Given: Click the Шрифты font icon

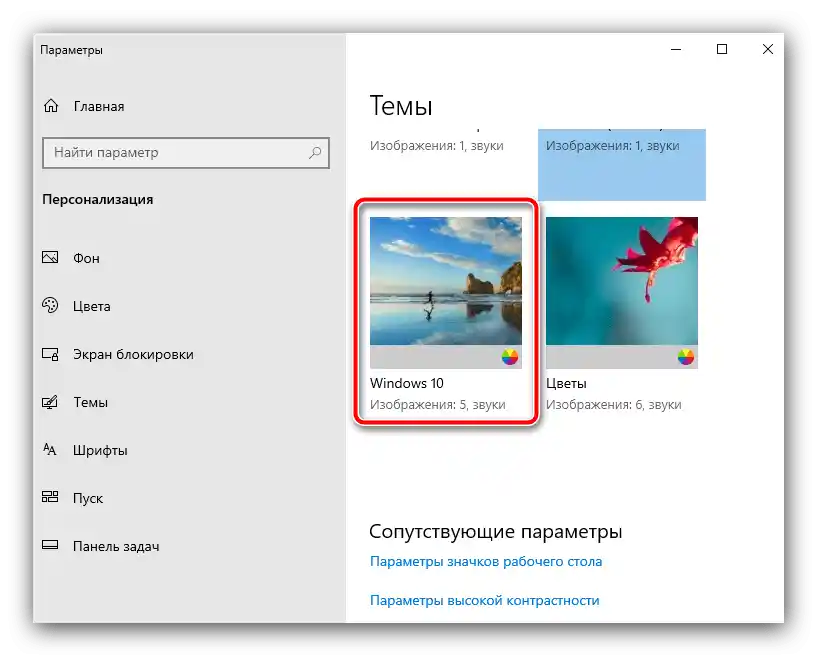Looking at the screenshot, I should pyautogui.click(x=50, y=450).
